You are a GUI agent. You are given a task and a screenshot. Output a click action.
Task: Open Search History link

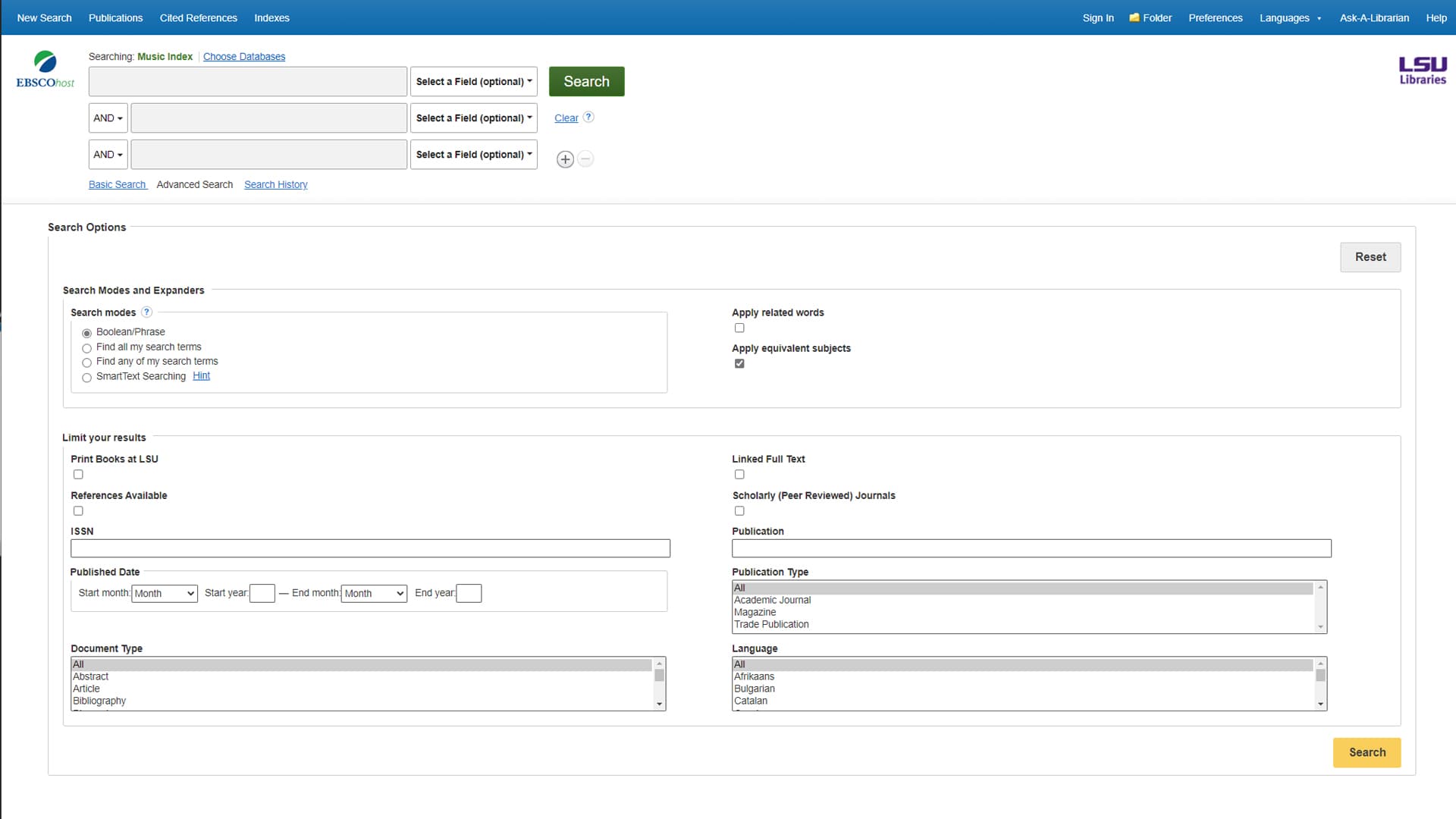tap(276, 184)
